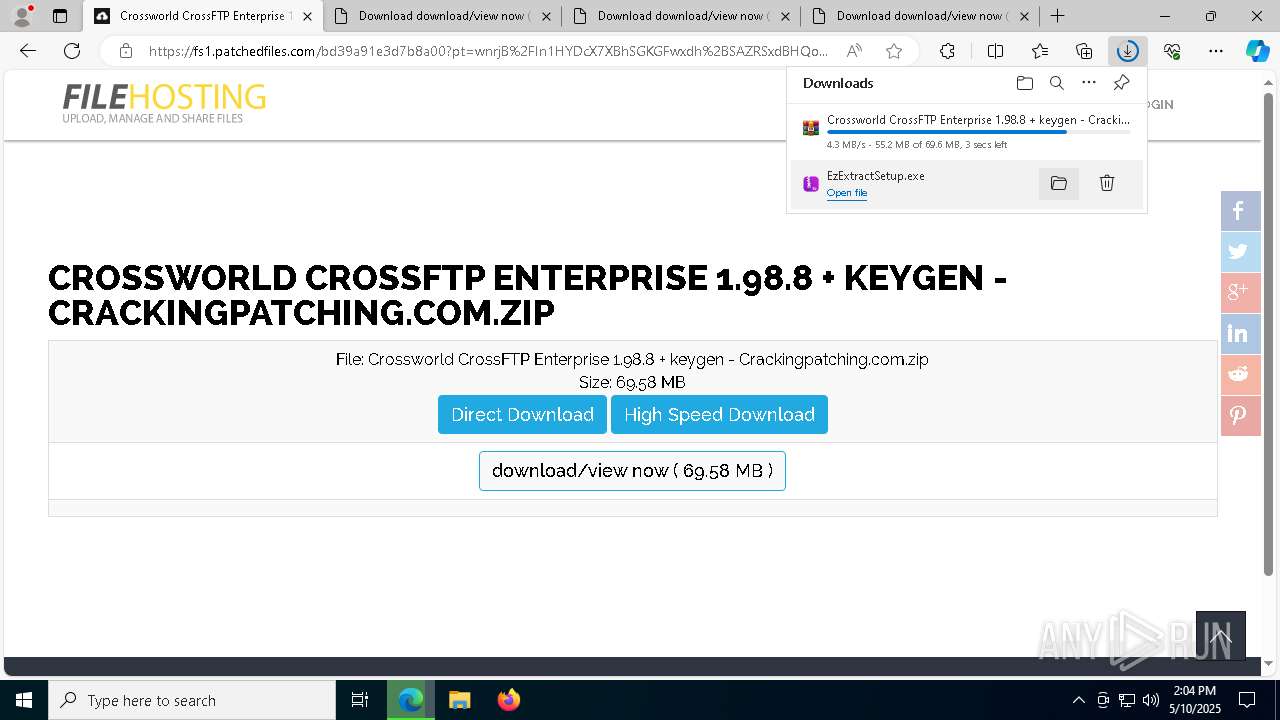The image size is (1280, 720).
Task: Search downloads with magnifier icon
Action: [x=1056, y=83]
